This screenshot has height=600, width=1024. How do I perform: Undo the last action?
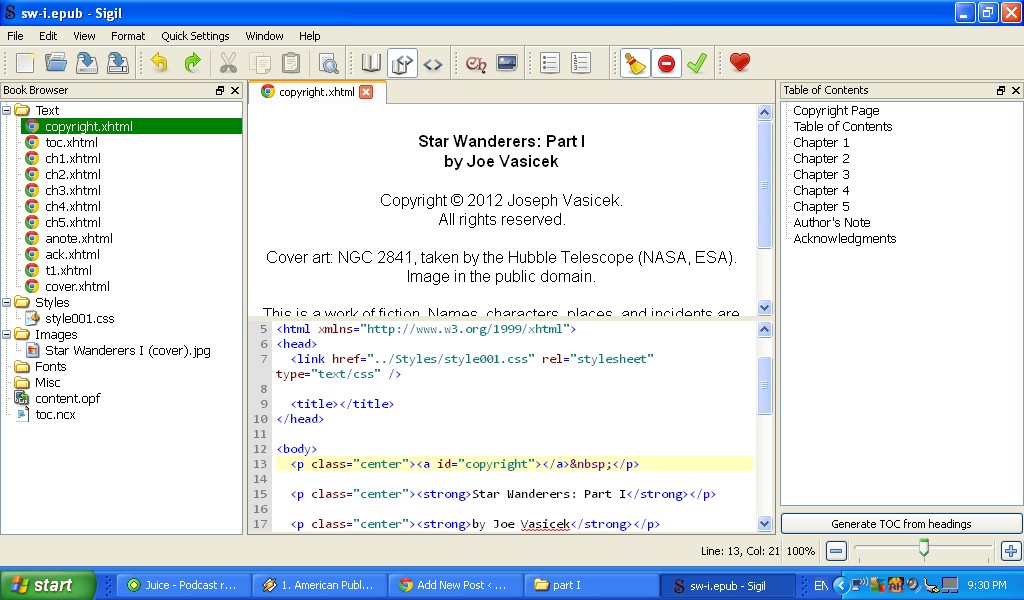pyautogui.click(x=159, y=63)
